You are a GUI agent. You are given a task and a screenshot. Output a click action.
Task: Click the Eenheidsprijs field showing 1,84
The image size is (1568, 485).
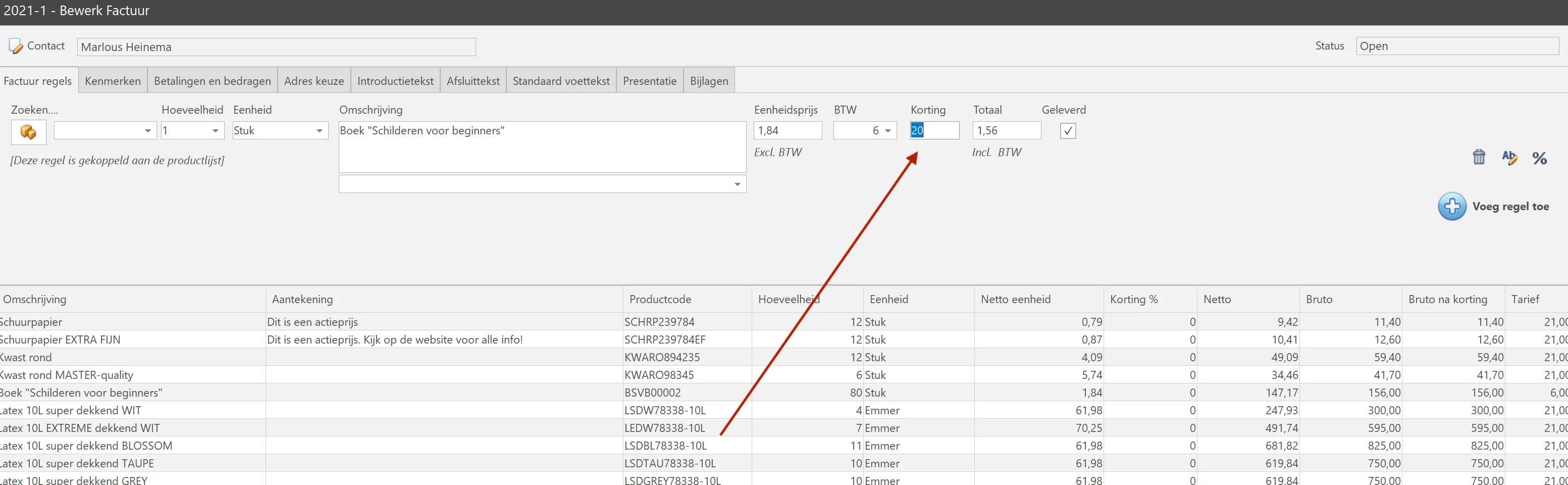tap(788, 130)
